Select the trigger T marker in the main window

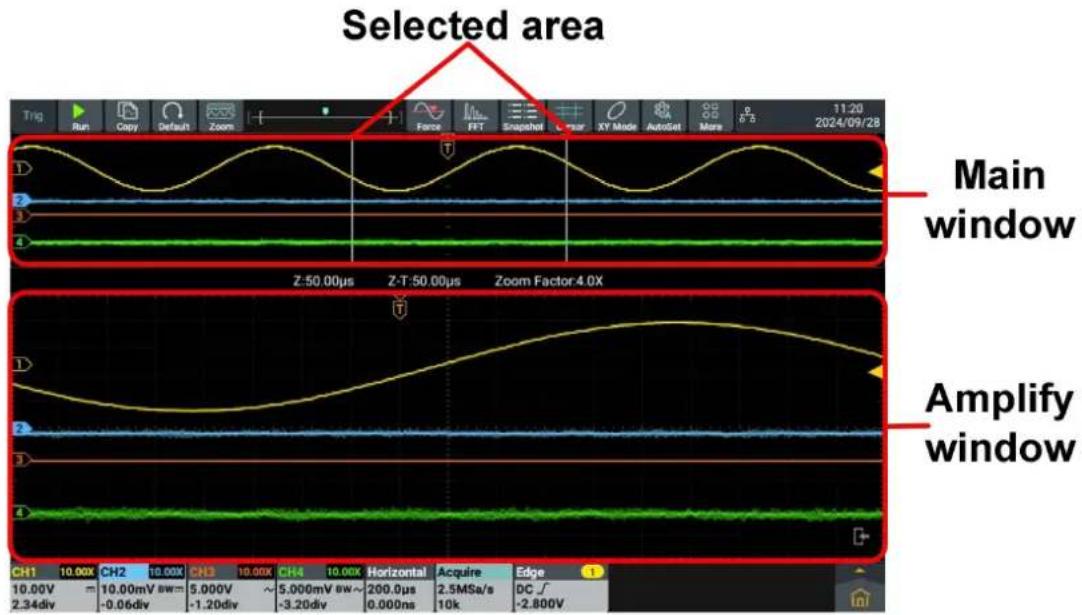click(x=448, y=147)
